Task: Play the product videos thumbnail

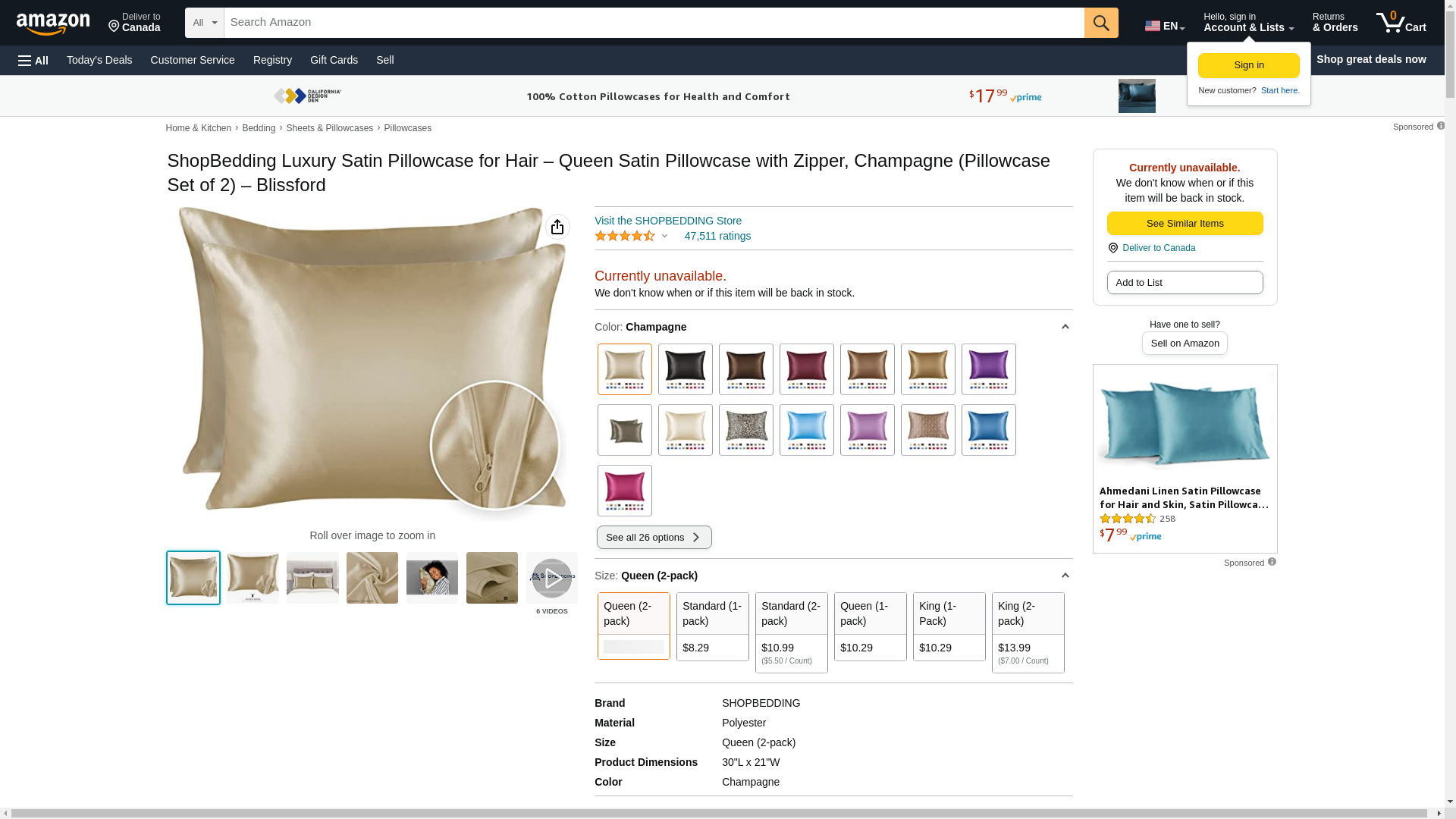Action: (x=552, y=579)
